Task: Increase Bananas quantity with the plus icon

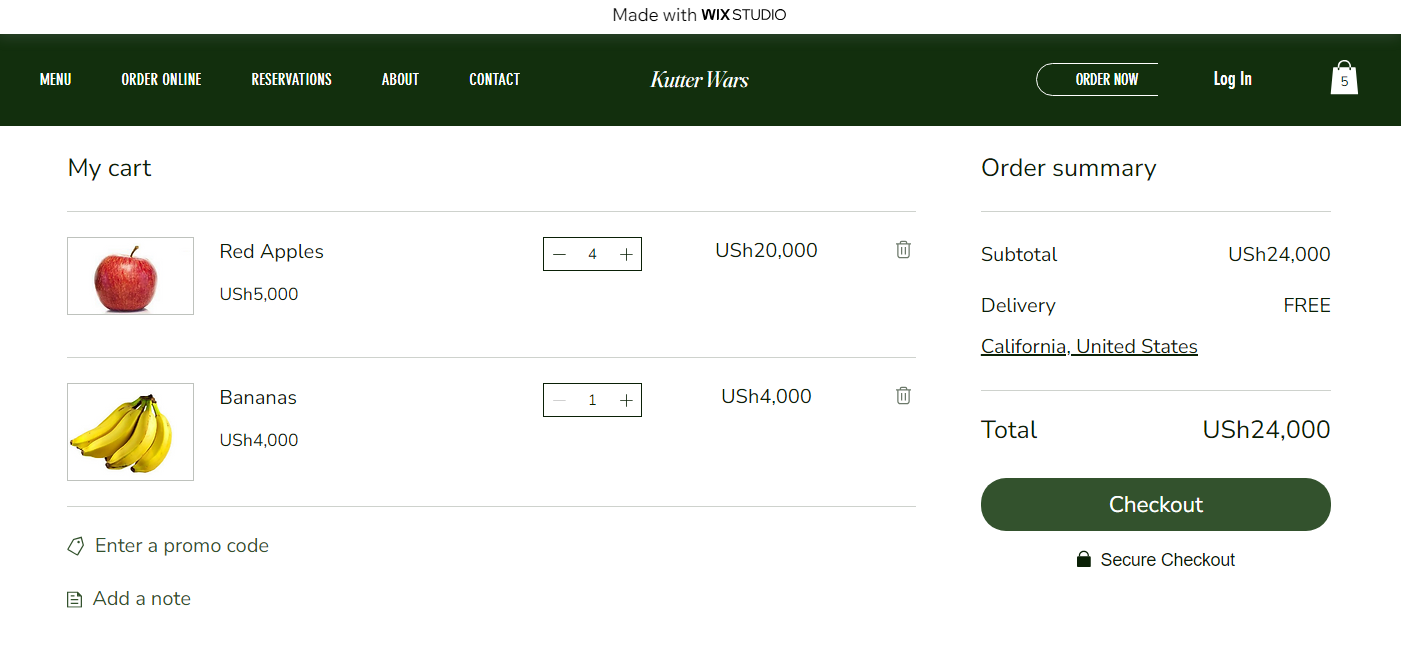Action: click(626, 399)
